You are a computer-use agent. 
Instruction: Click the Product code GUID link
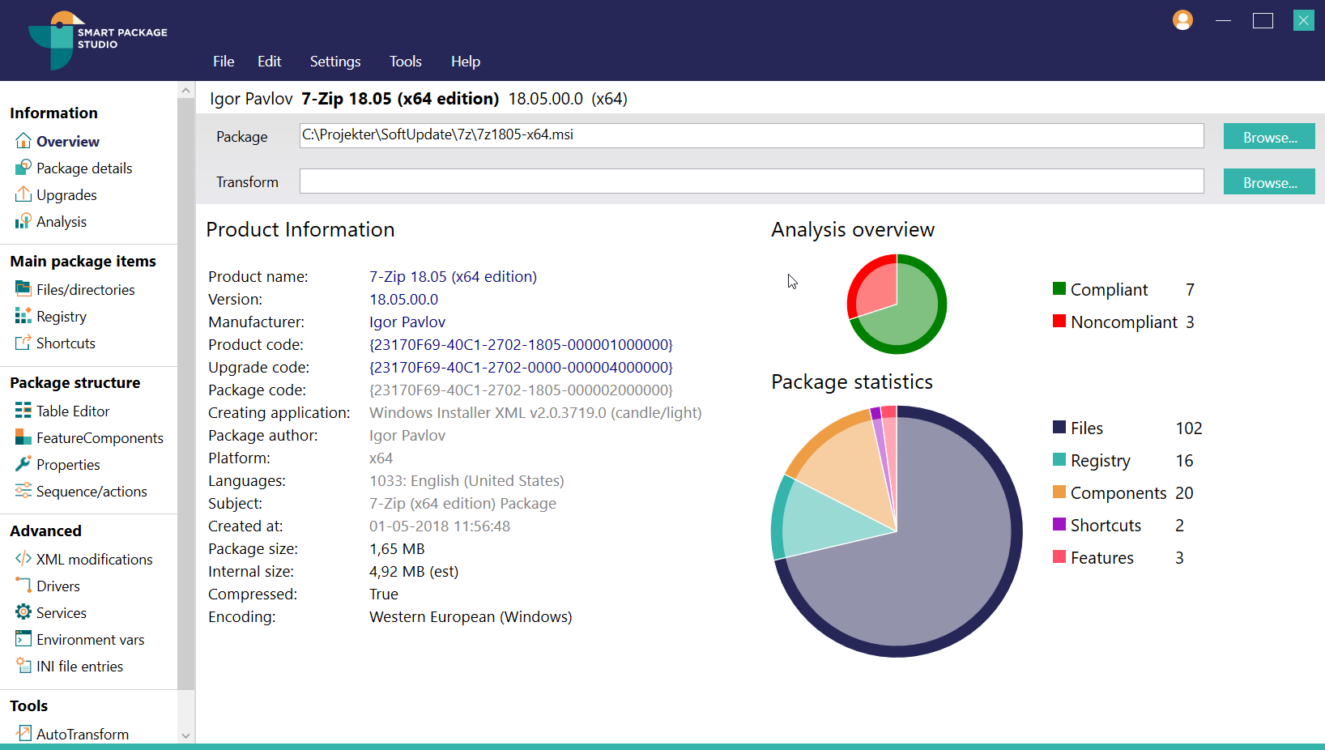(521, 345)
